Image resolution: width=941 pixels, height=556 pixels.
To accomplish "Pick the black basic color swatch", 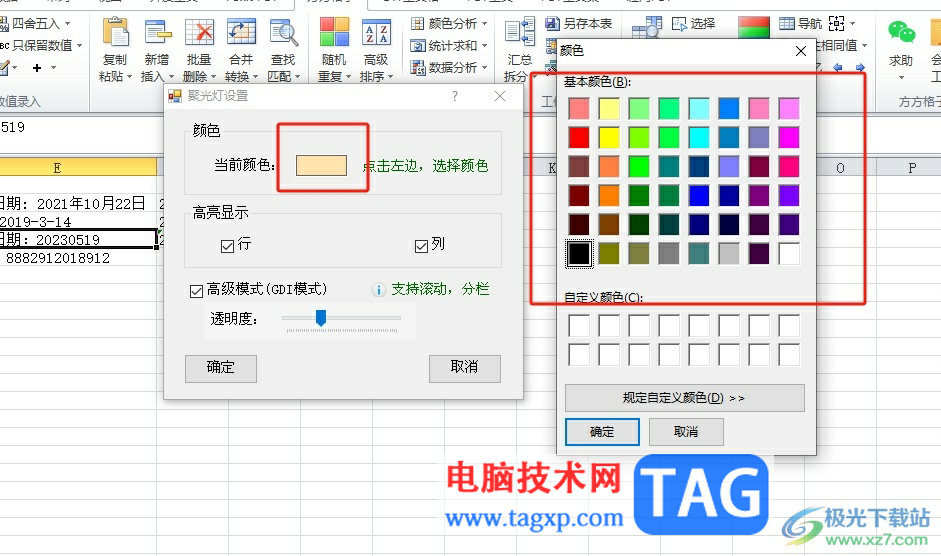I will coord(579,253).
